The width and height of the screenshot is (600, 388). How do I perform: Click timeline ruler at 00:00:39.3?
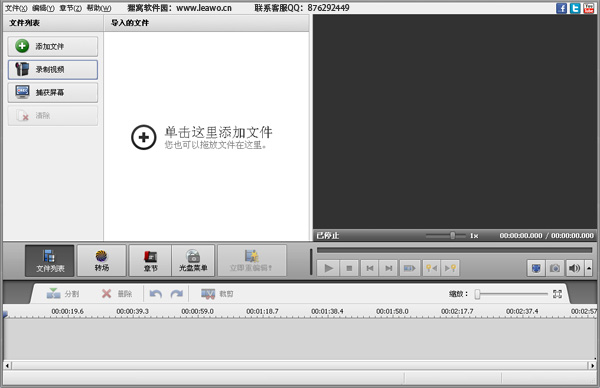tap(132, 312)
